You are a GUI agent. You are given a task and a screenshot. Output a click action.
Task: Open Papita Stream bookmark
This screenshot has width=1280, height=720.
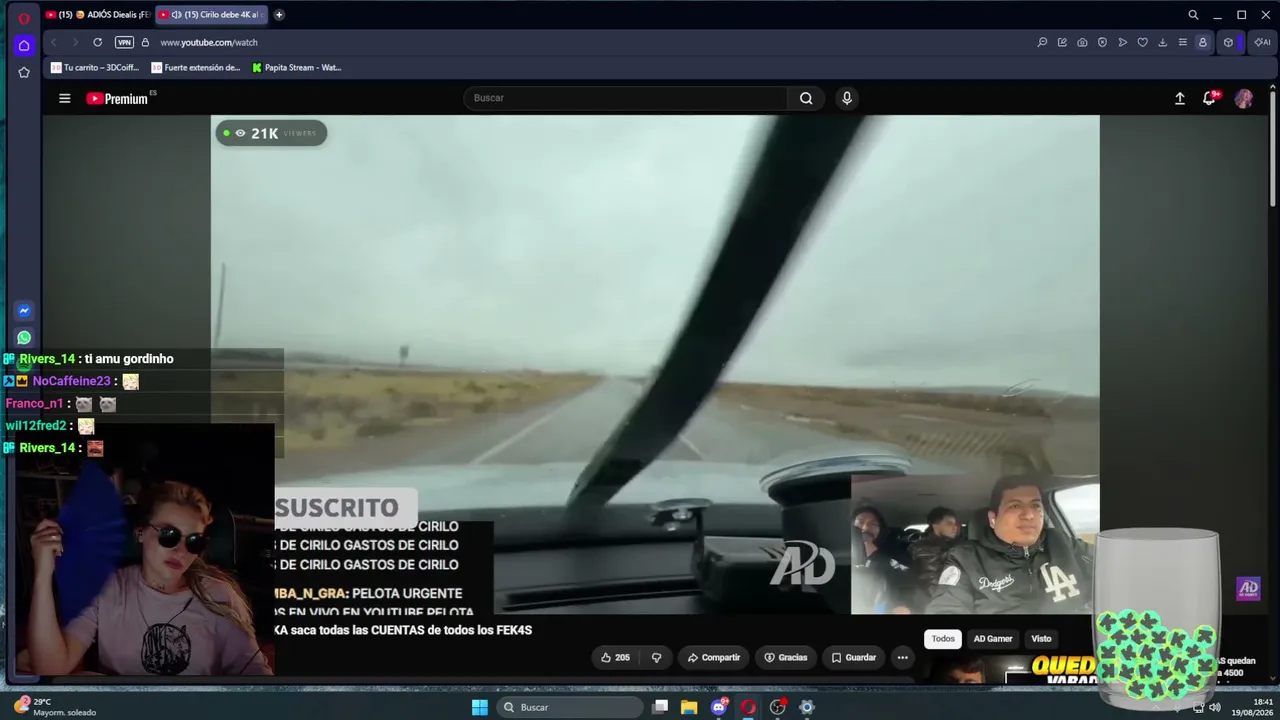click(x=297, y=68)
